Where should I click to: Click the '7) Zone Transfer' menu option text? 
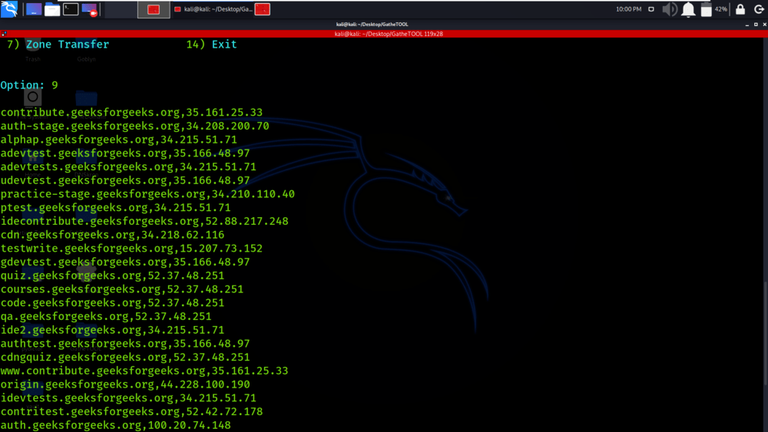click(58, 44)
